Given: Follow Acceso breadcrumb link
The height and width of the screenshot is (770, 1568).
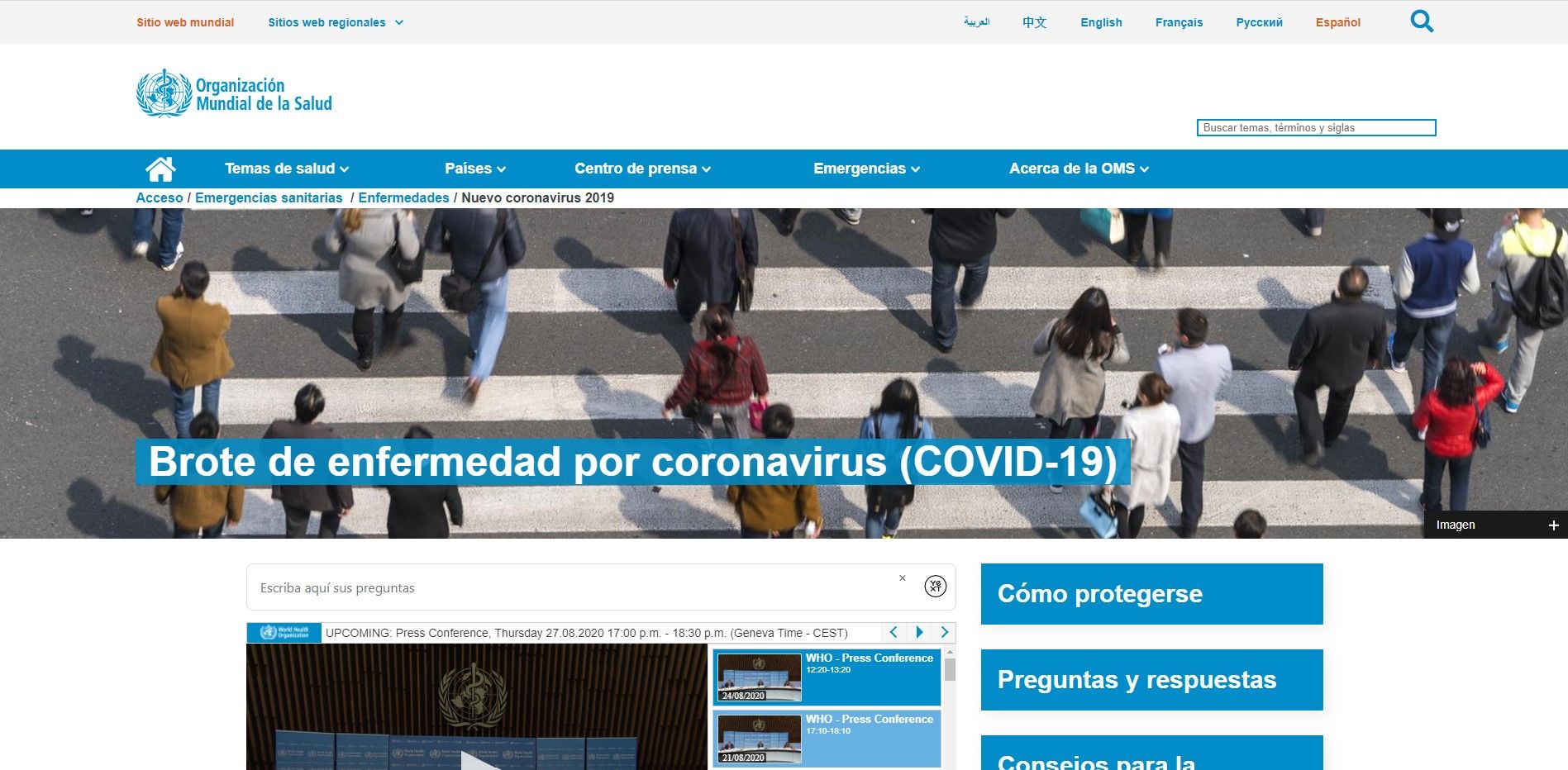Looking at the screenshot, I should coord(160,197).
